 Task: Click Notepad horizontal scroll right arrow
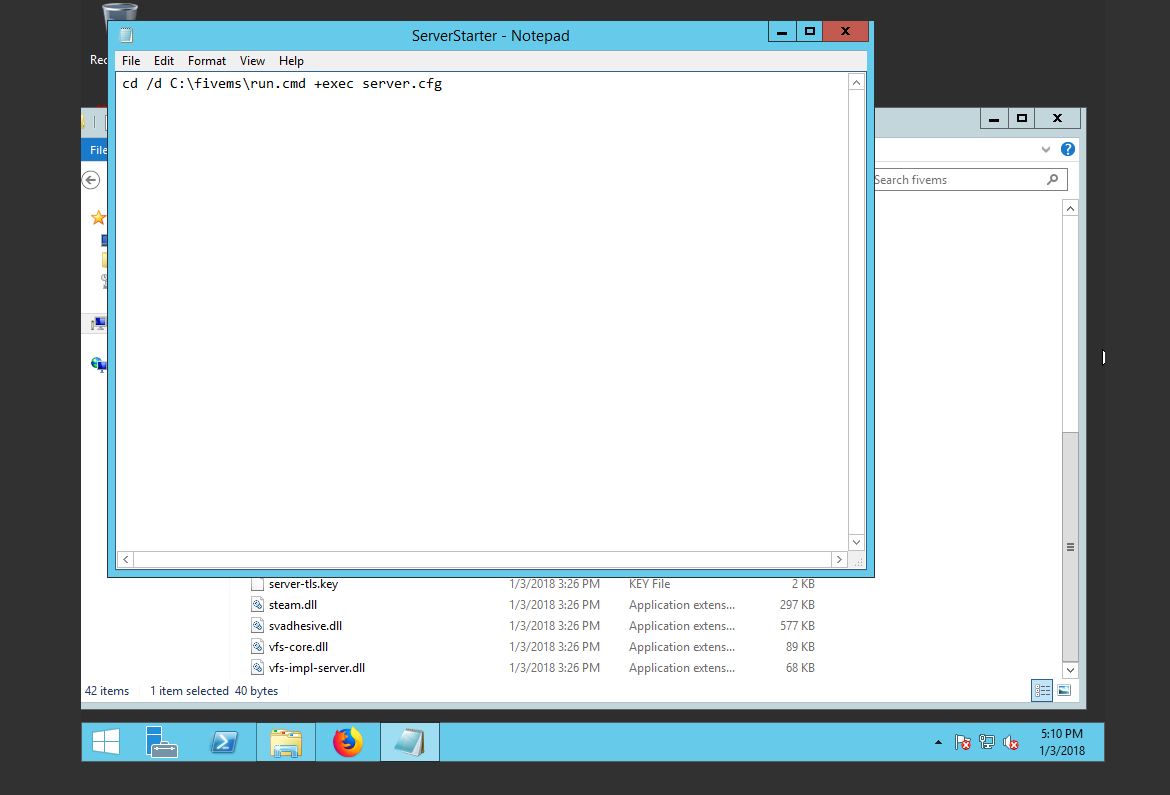[839, 559]
